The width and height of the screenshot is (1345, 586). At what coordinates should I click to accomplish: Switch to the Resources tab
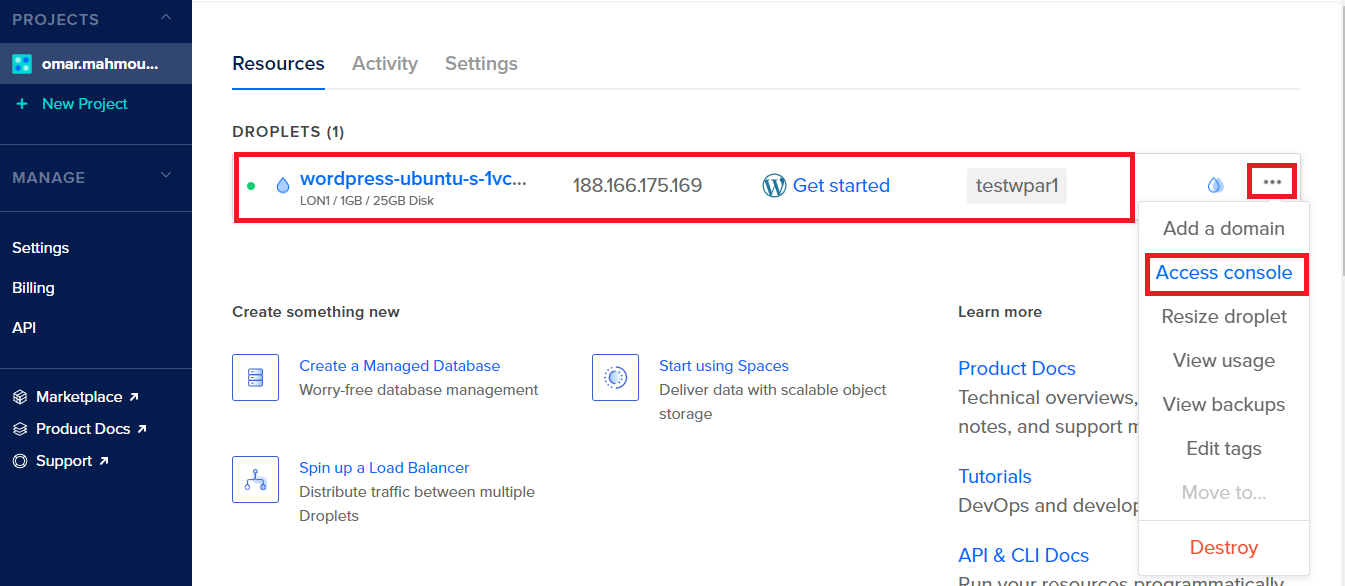[x=278, y=64]
